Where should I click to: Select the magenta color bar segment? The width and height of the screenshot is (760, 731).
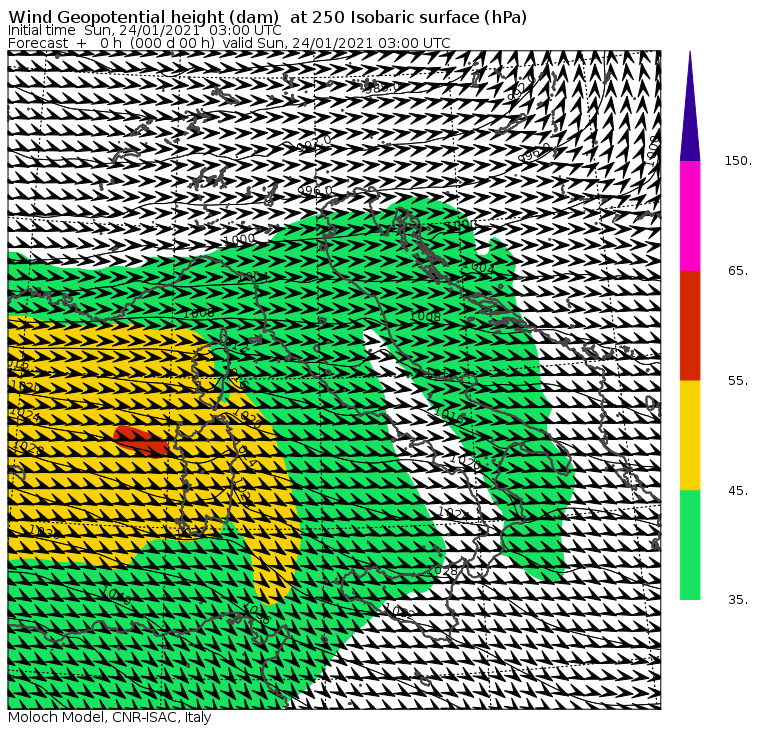pos(690,216)
